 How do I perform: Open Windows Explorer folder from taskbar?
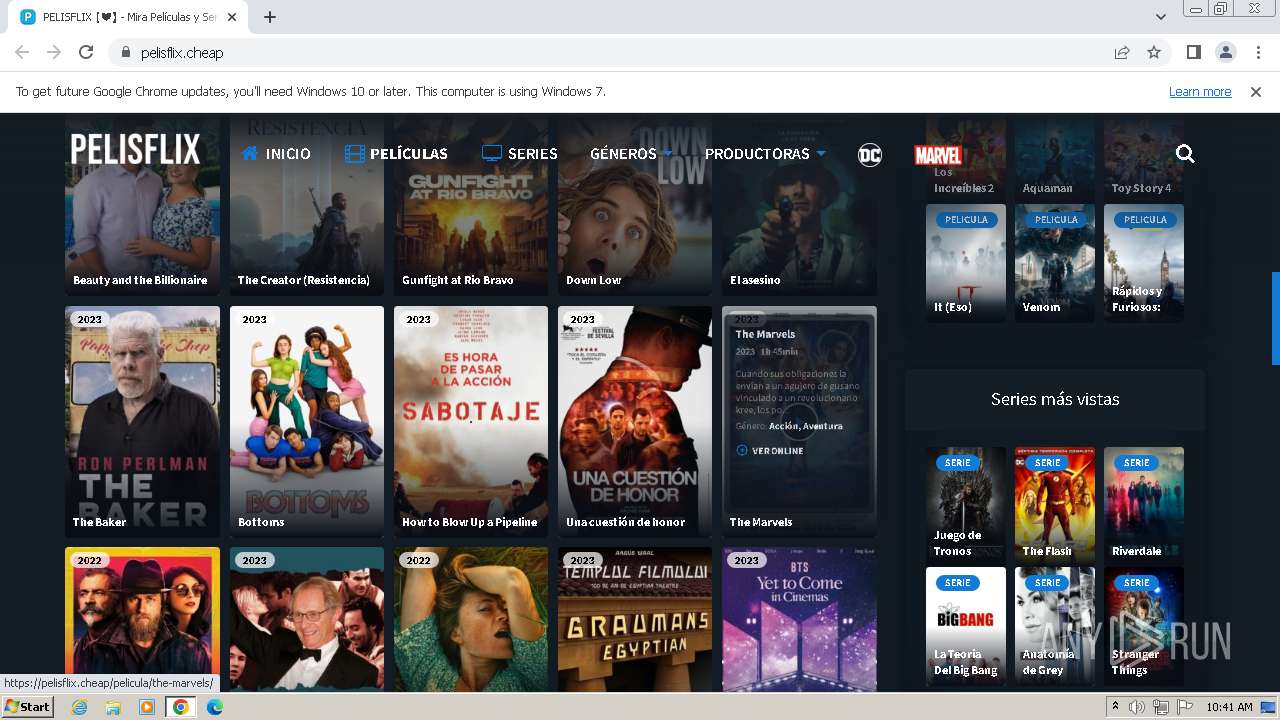click(113, 707)
